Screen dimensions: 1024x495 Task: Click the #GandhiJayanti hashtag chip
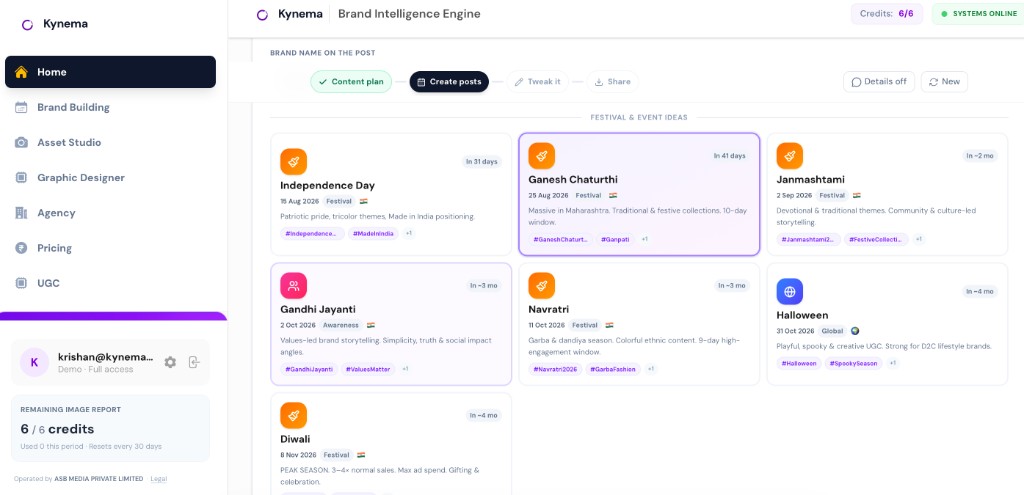pyautogui.click(x=309, y=369)
